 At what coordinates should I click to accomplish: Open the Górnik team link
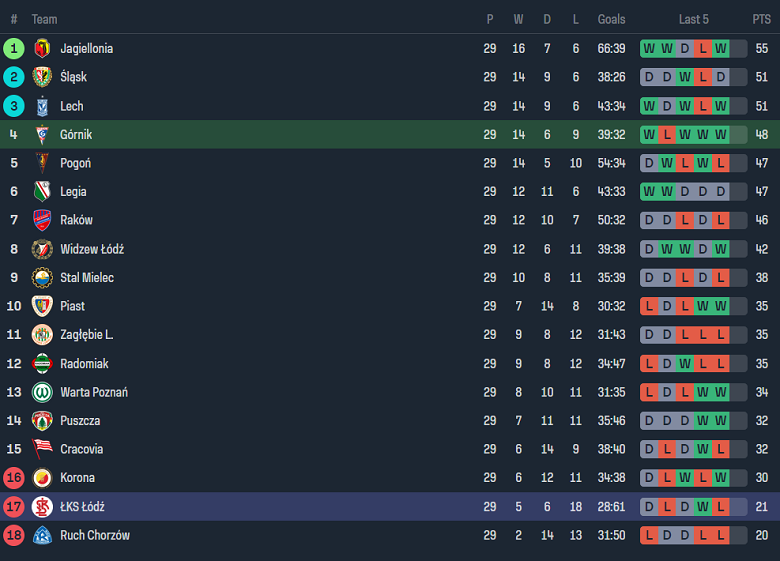[76, 134]
